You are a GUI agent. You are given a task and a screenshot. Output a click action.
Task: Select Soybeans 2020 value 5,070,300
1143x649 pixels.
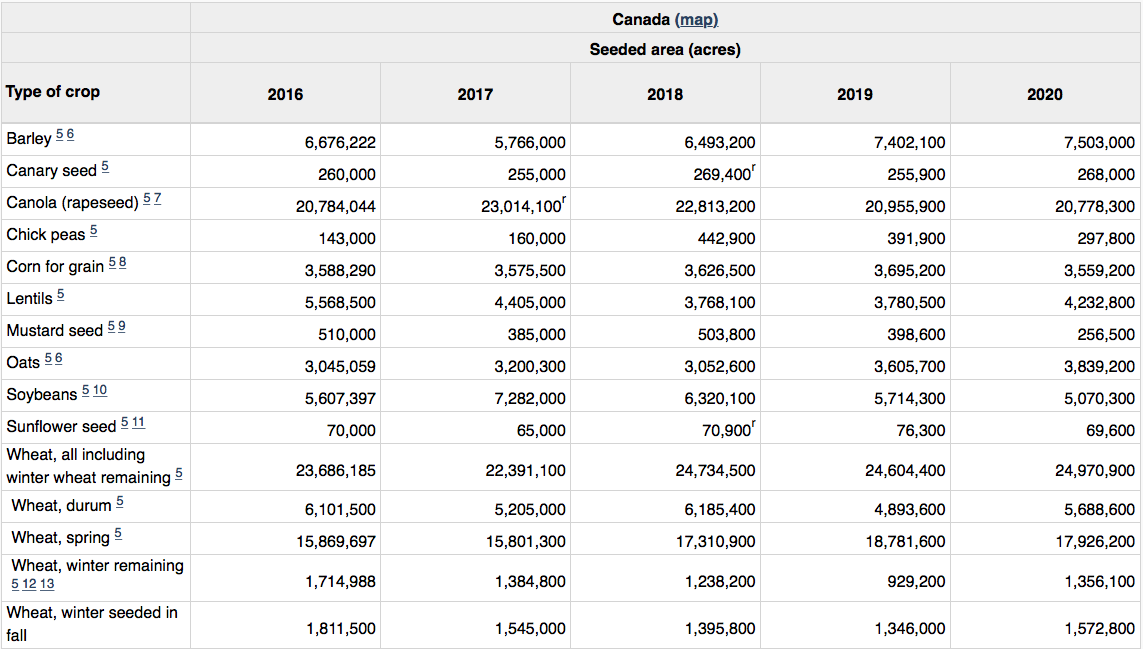pyautogui.click(x=1099, y=399)
